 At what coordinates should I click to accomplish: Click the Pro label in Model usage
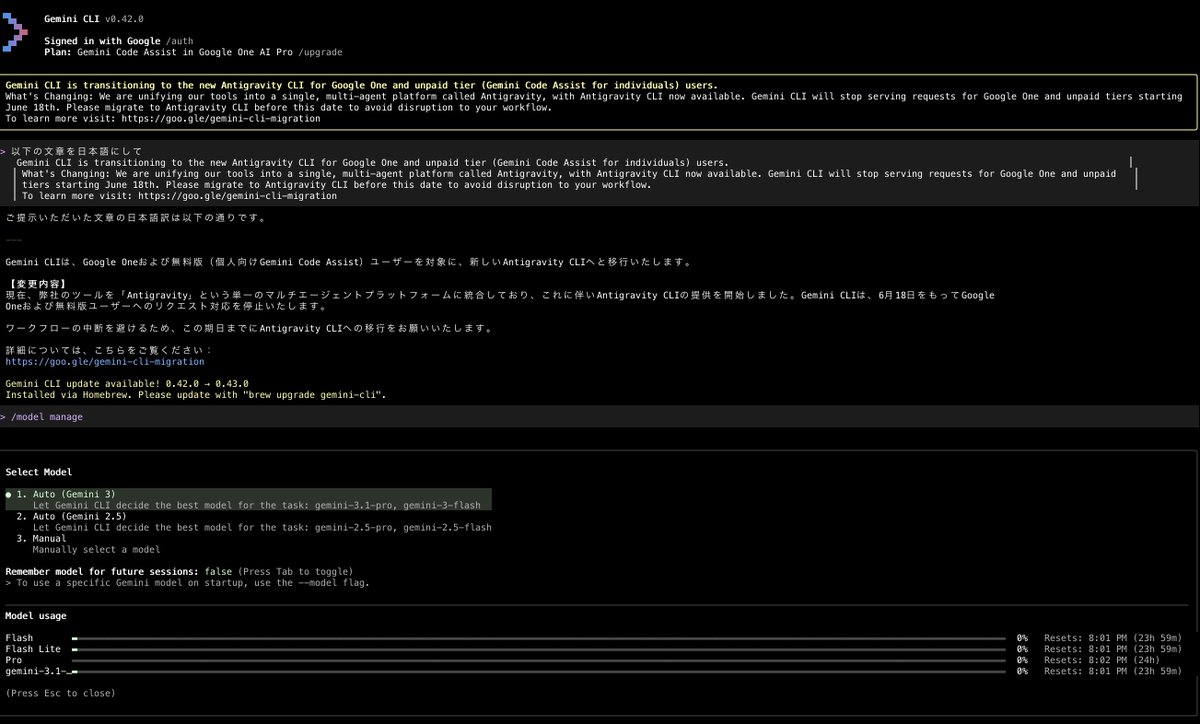pos(13,660)
